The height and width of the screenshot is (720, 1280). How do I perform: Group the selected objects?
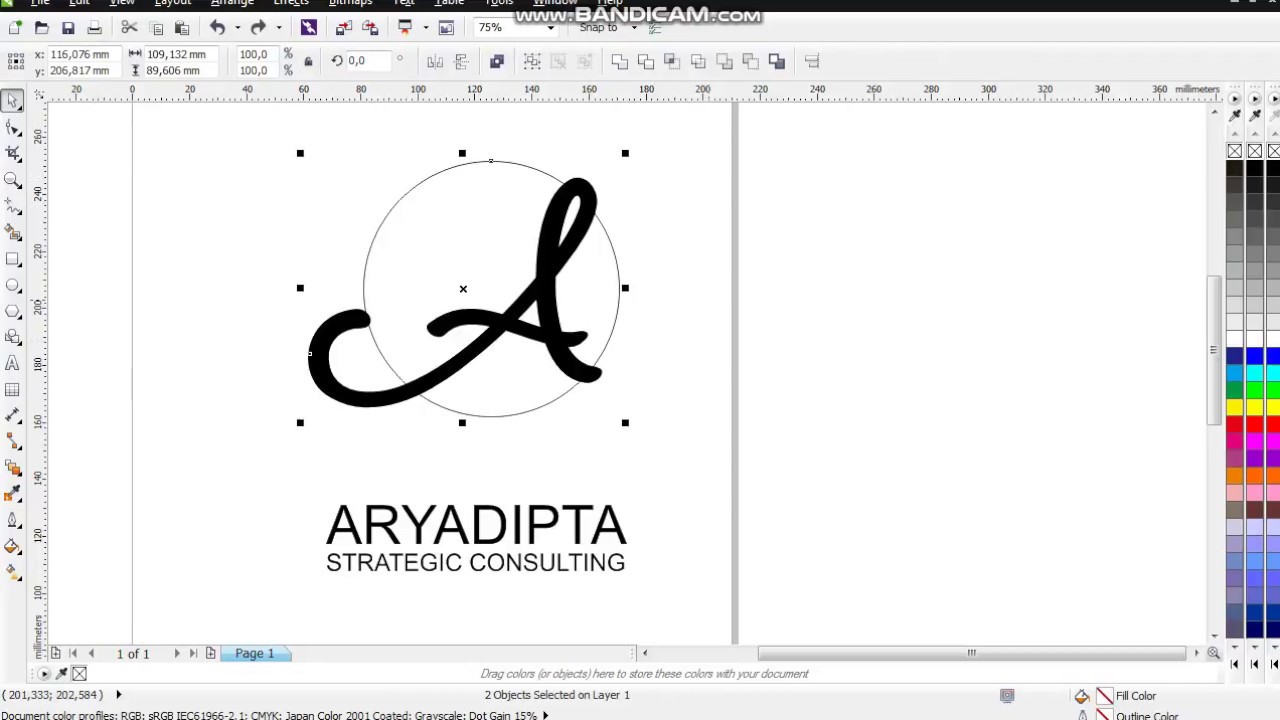[532, 62]
